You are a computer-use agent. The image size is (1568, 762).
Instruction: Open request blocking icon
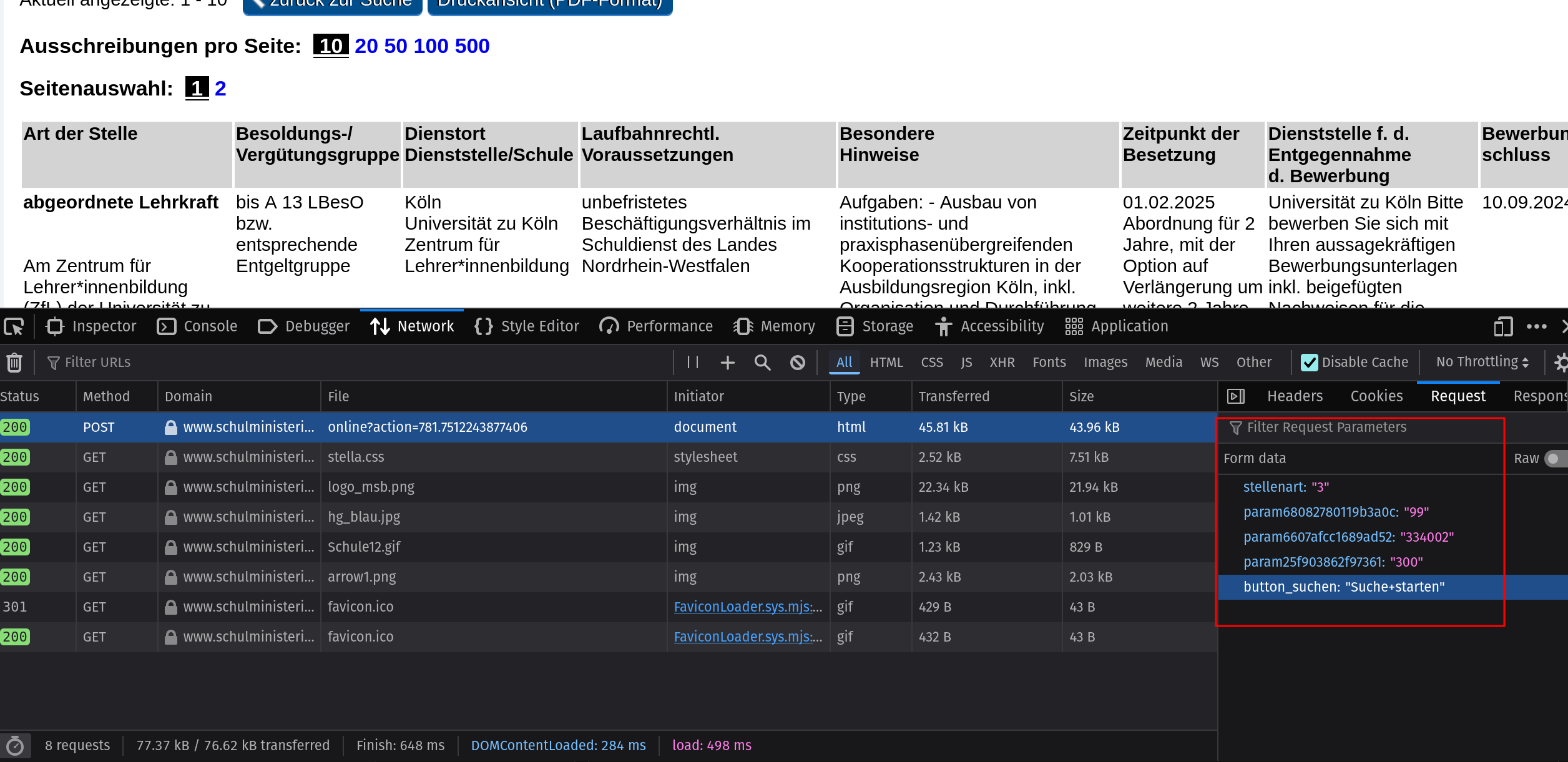click(797, 363)
